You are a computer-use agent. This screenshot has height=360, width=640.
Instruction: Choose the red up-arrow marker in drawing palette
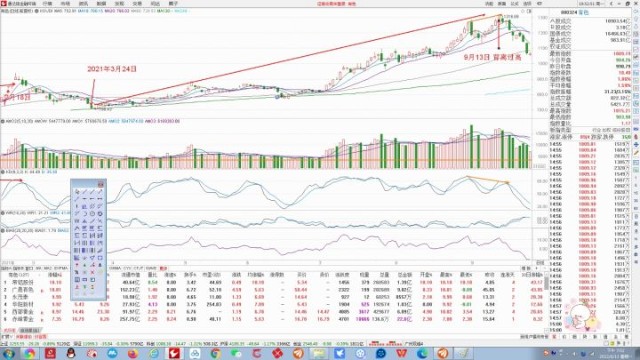77,265
